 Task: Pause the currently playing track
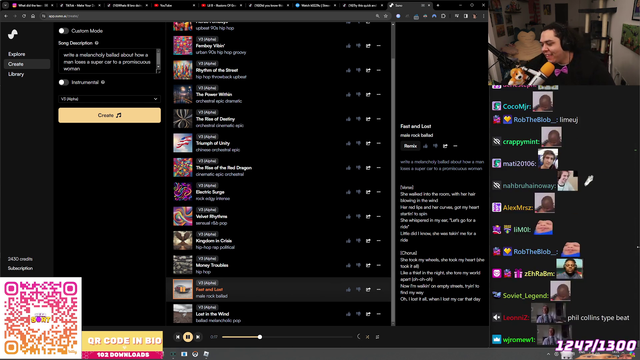point(188,337)
